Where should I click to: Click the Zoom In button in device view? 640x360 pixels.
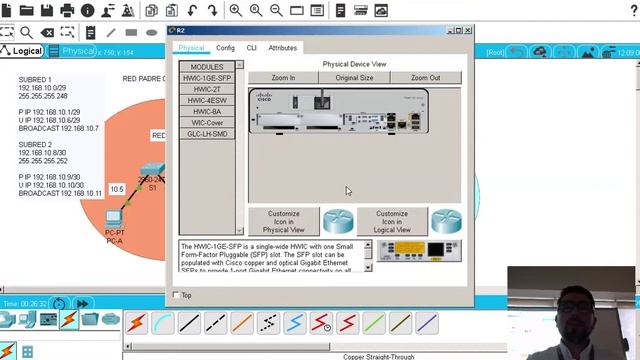point(283,78)
